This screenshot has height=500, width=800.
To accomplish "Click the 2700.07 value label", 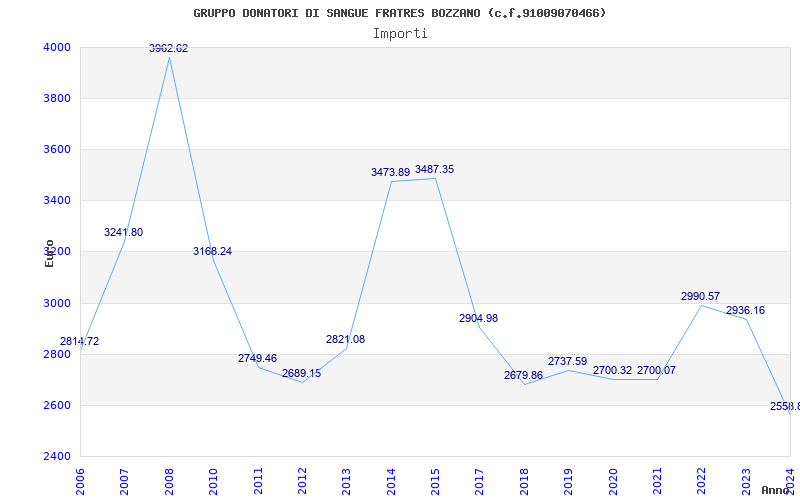I will click(656, 370).
